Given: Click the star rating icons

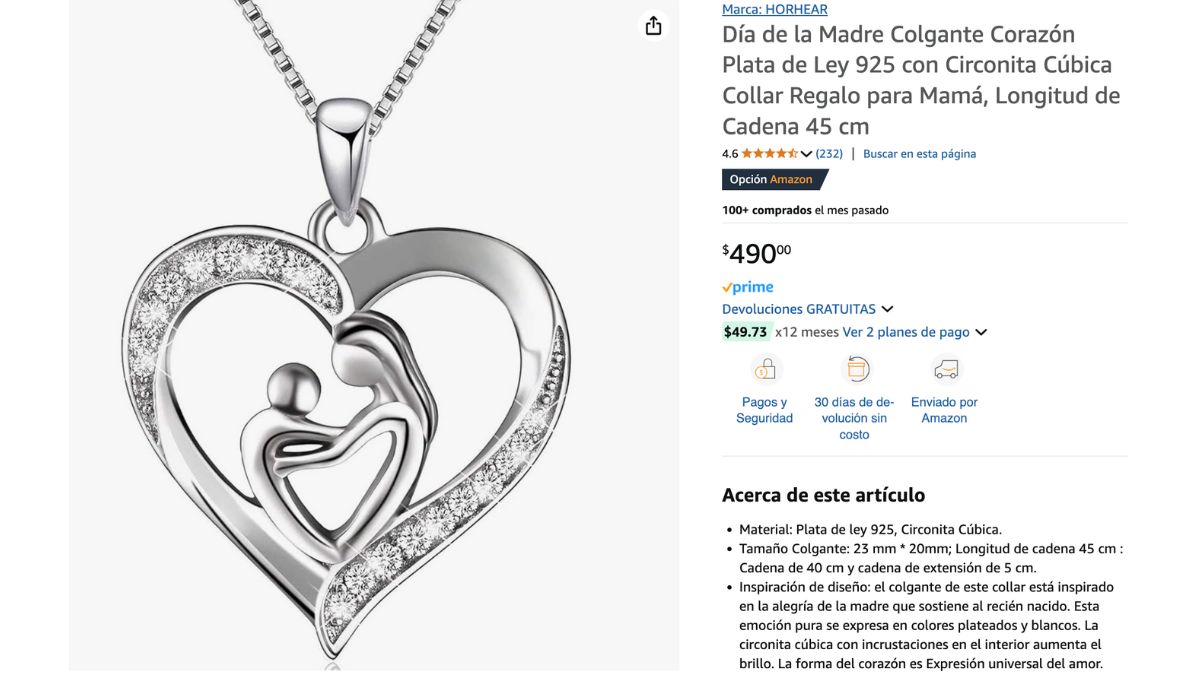Looking at the screenshot, I should [x=769, y=154].
